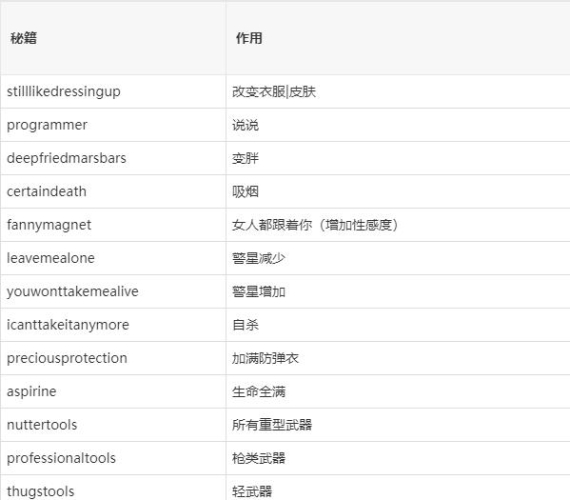Click the 加满防弹衣 effect text
The width and height of the screenshot is (570, 500).
pos(265,359)
